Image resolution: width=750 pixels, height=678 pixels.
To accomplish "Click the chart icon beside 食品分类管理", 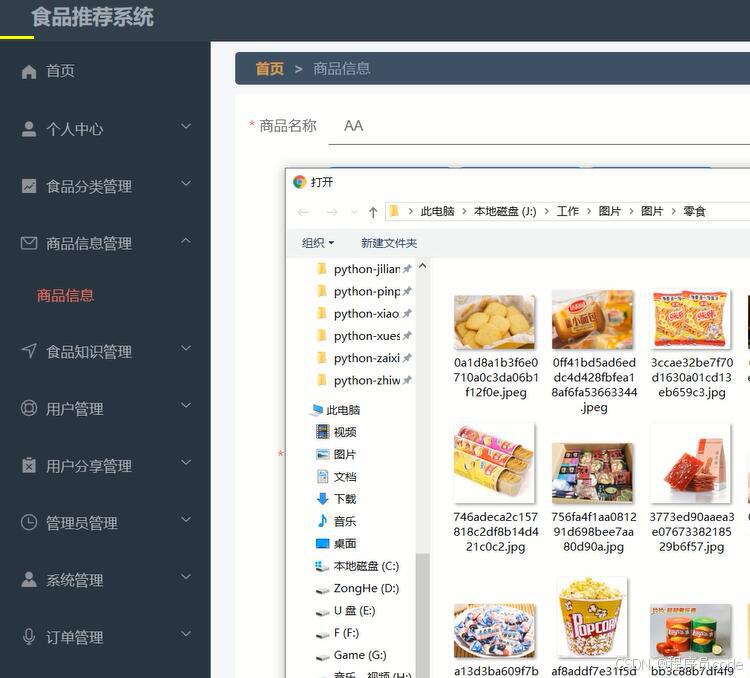I will (29, 186).
